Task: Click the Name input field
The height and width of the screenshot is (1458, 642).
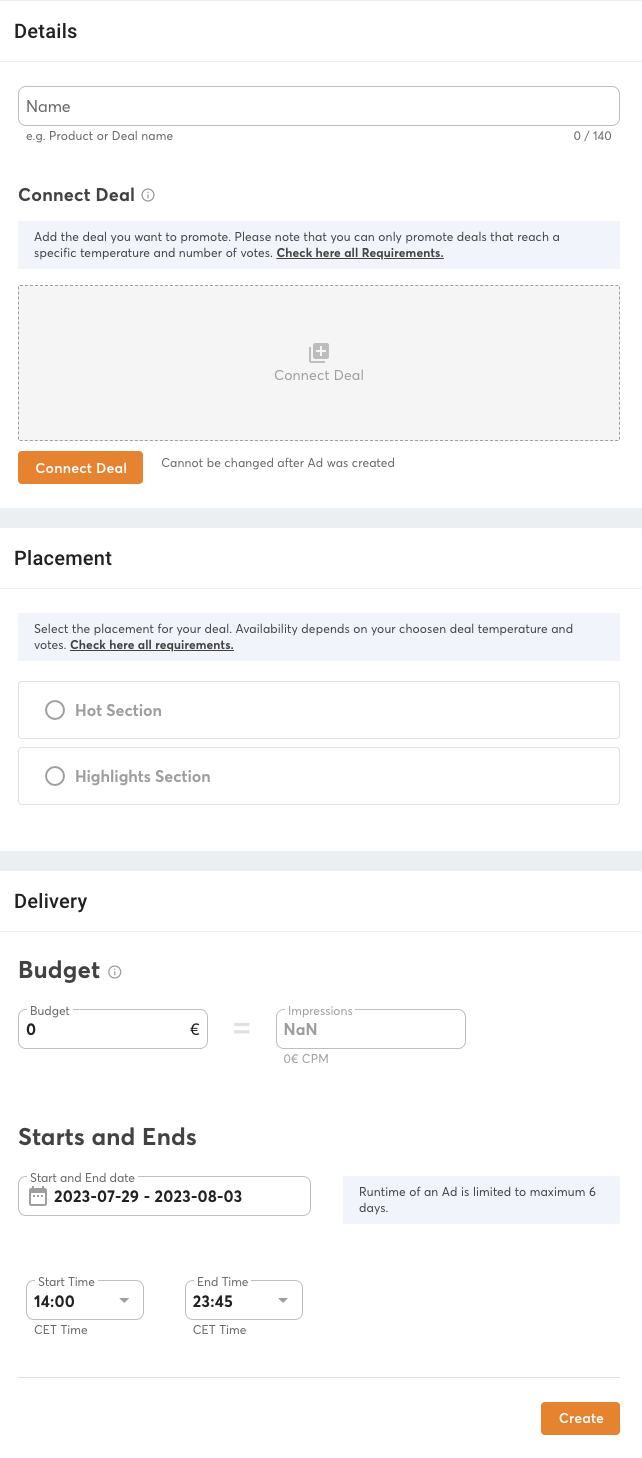Action: tap(319, 106)
